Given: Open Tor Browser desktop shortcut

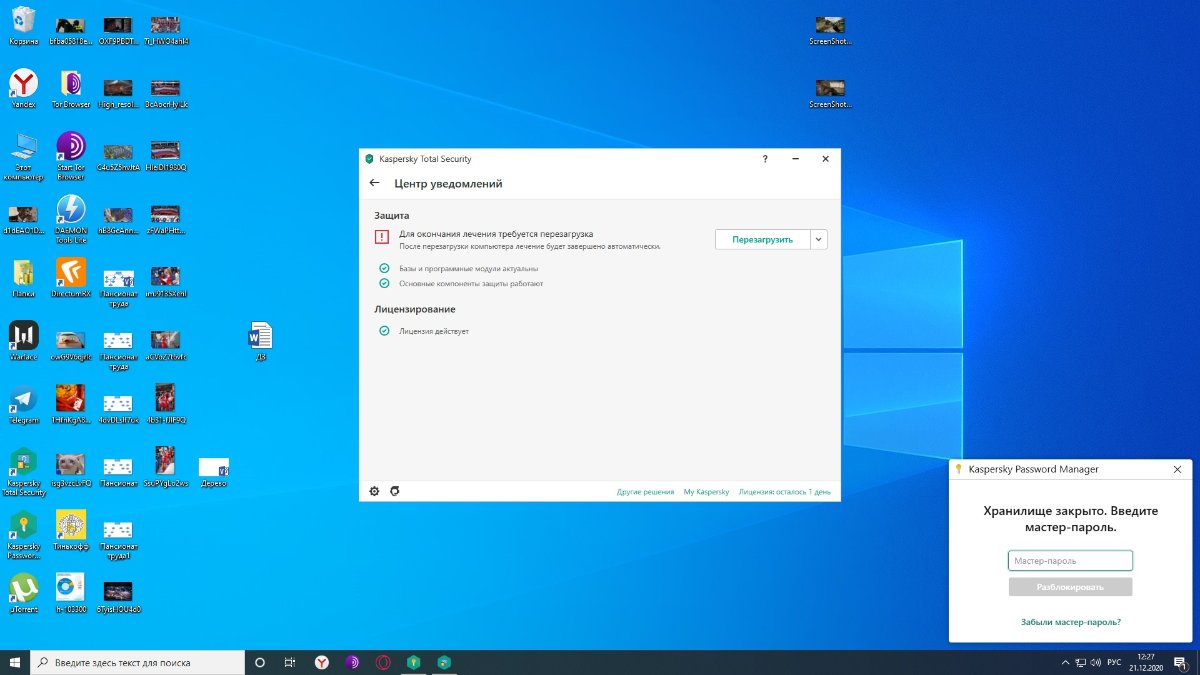Looking at the screenshot, I should (70, 86).
